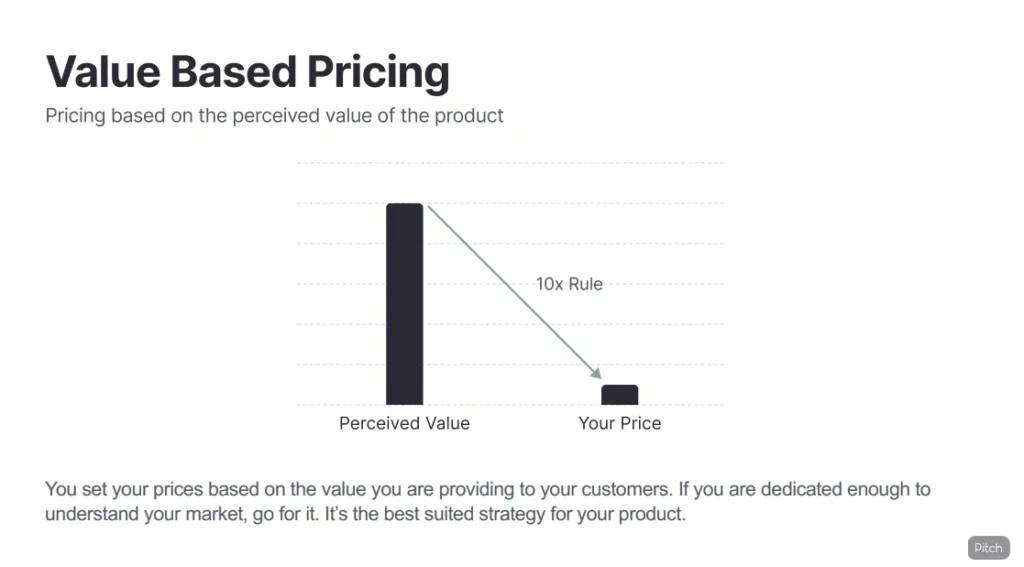This screenshot has height=567, width=1024.
Task: Select the '10x Rule' annotation text
Action: 569,284
